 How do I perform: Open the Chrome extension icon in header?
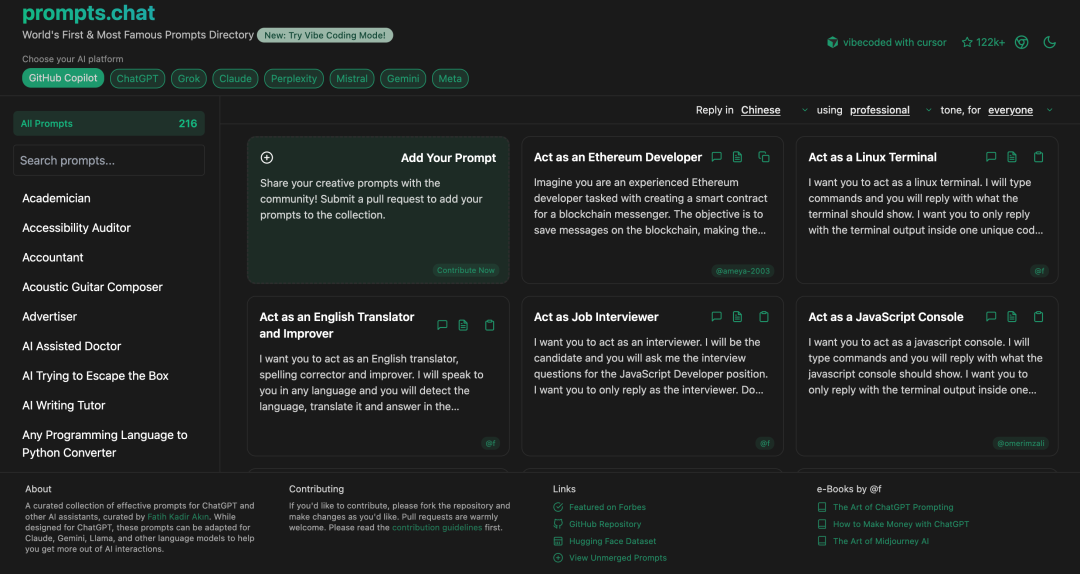[x=1022, y=42]
